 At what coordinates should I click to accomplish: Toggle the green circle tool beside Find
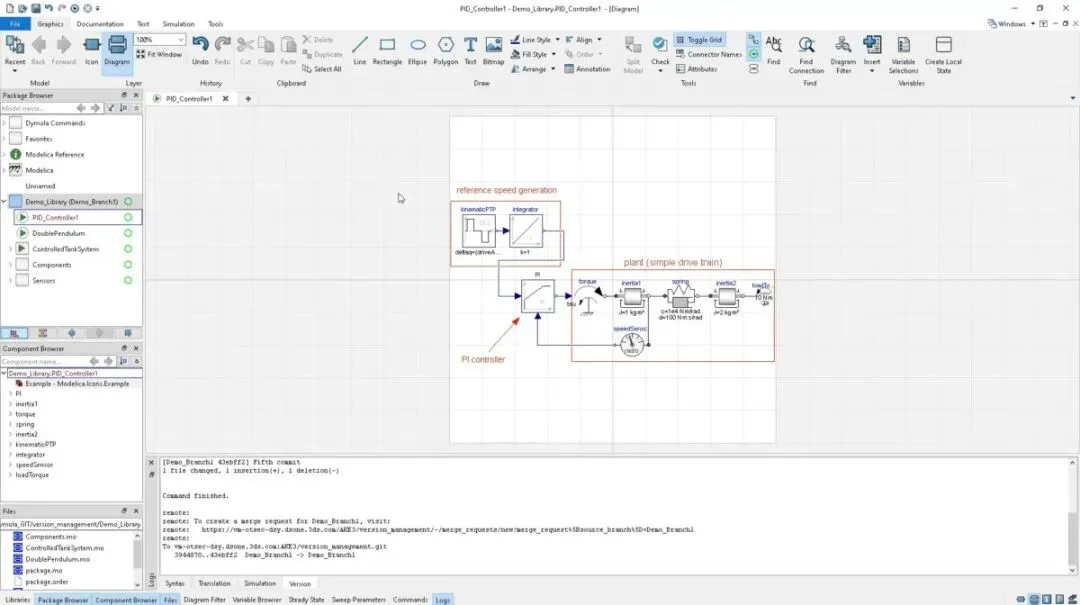click(754, 54)
